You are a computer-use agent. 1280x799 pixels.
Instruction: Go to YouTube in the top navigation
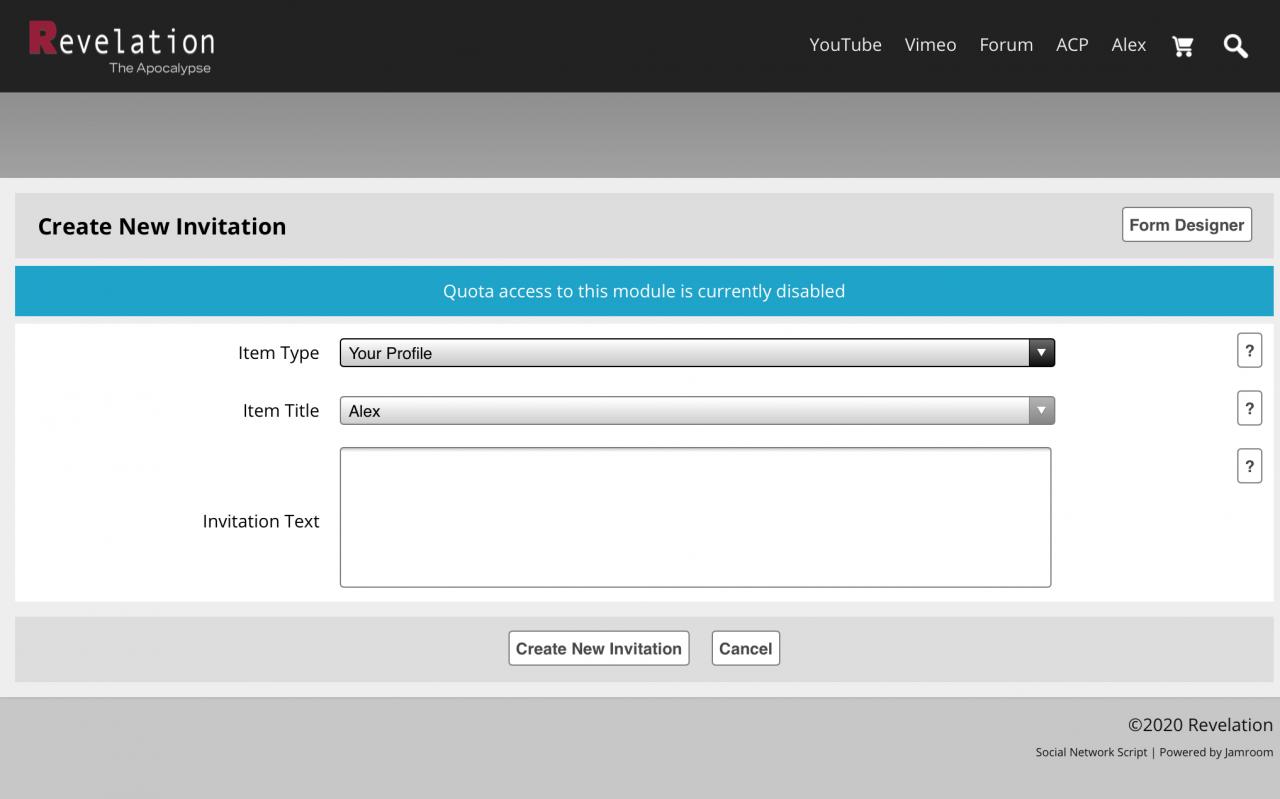(x=845, y=45)
